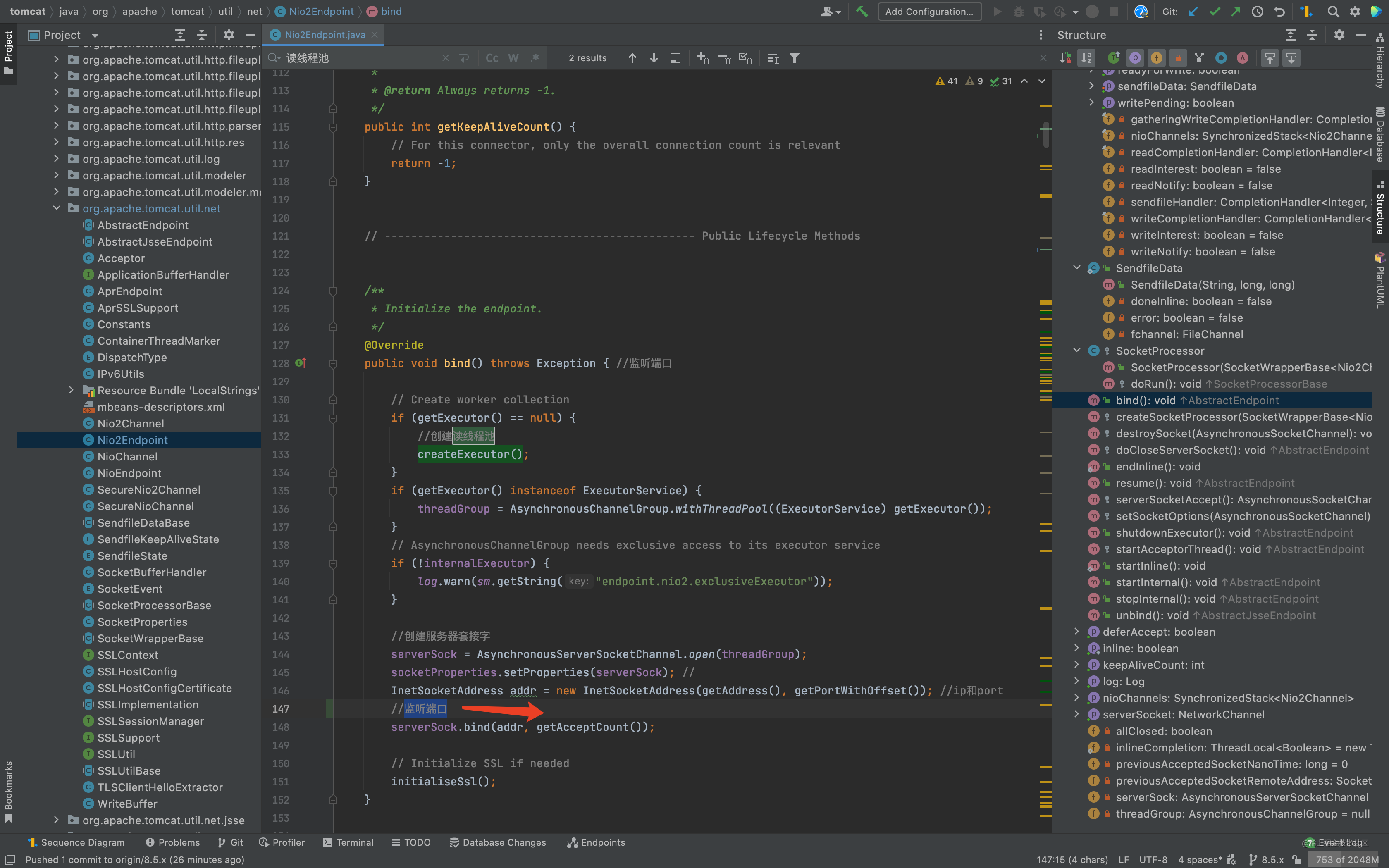
Task: Open Show History clock icon
Action: pos(1257,12)
